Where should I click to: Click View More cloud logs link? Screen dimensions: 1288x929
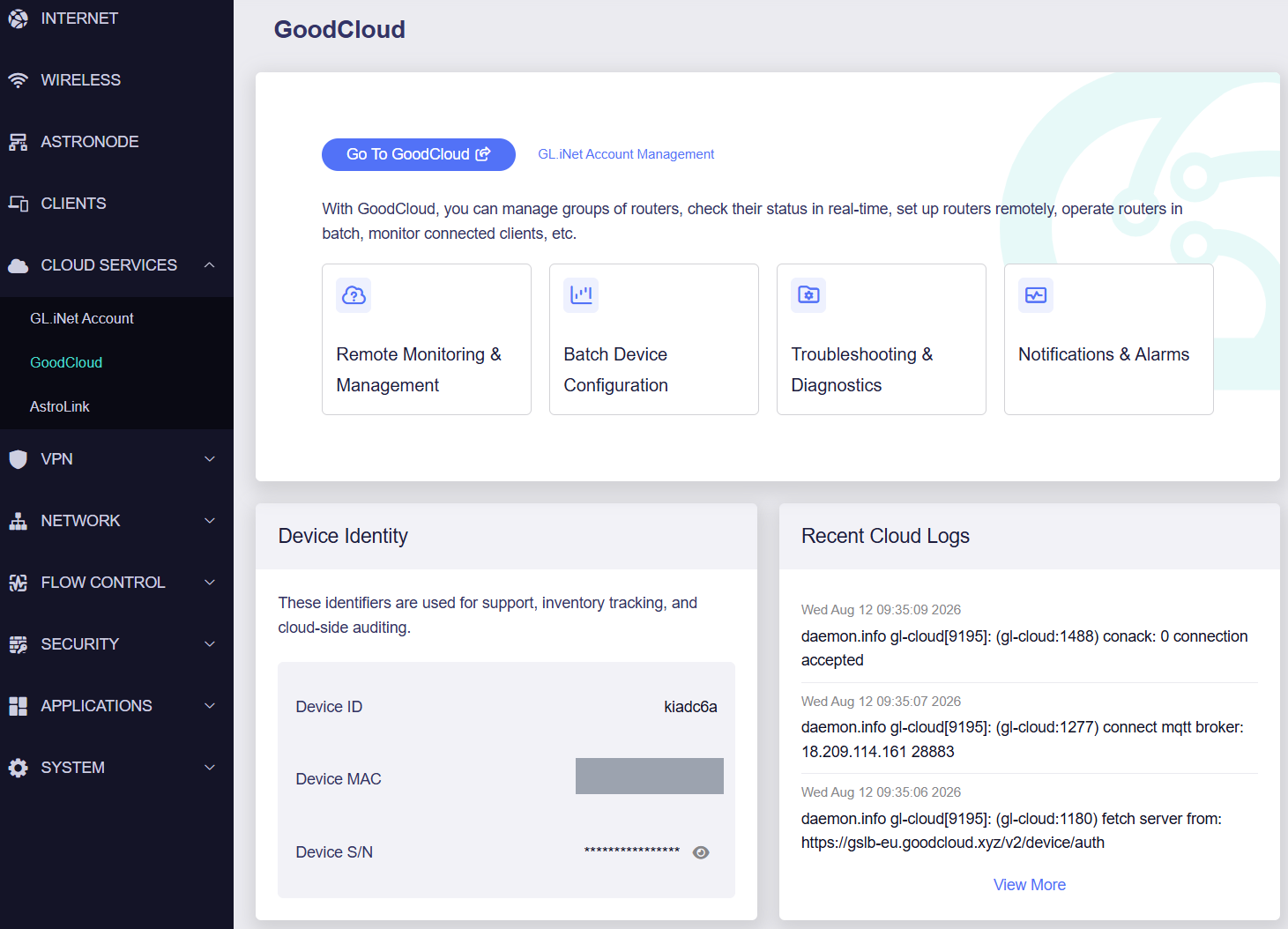[x=1030, y=885]
